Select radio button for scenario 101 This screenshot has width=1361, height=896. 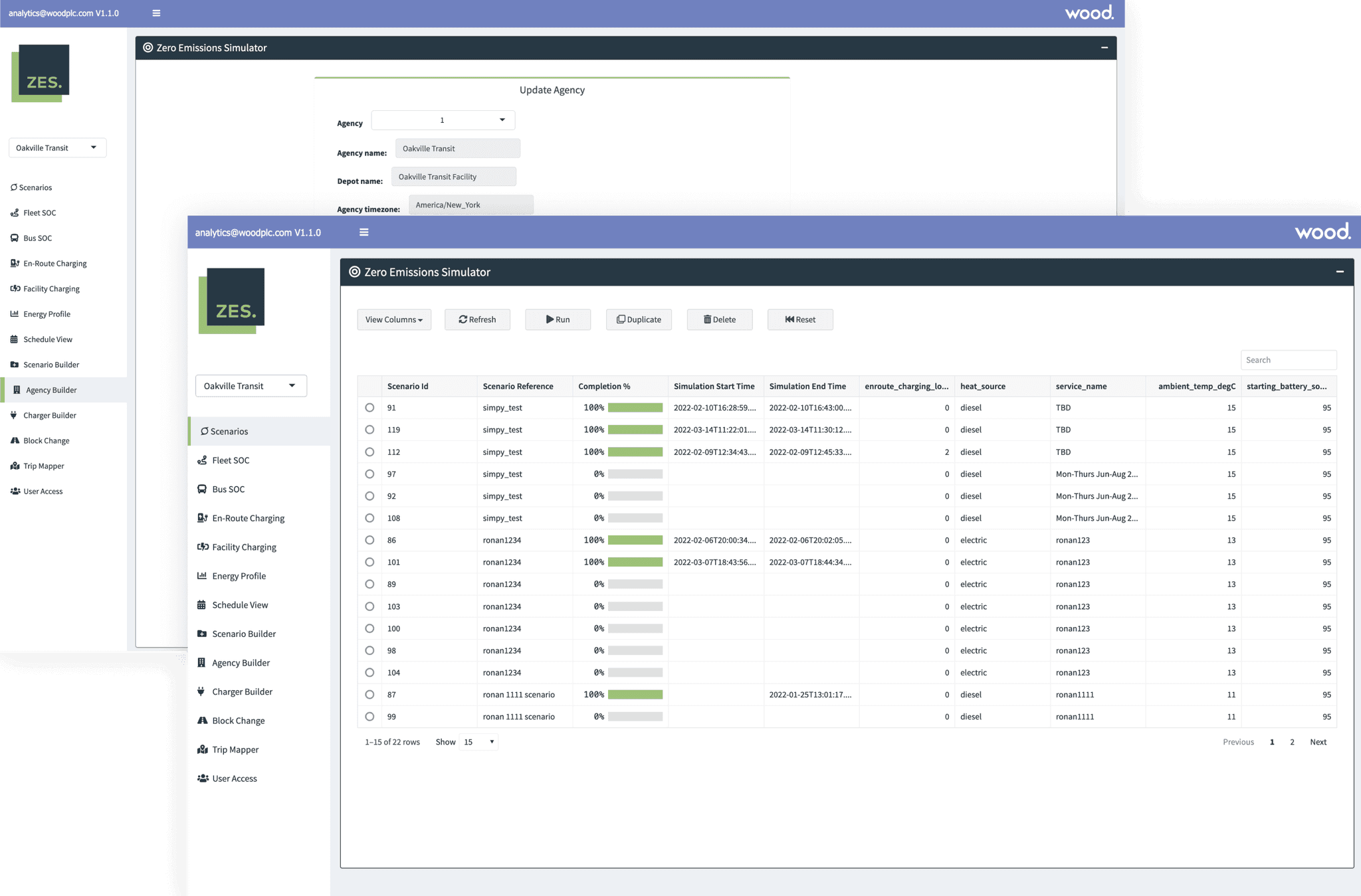369,562
